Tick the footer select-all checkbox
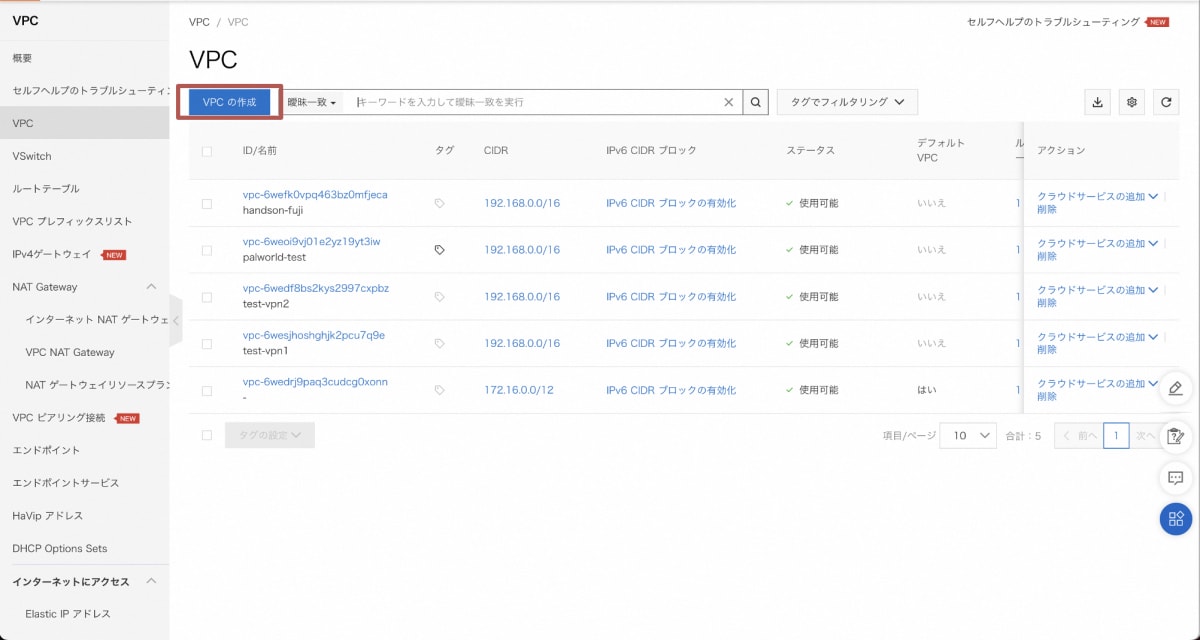Screen dimensions: 1200x640 (x=207, y=435)
